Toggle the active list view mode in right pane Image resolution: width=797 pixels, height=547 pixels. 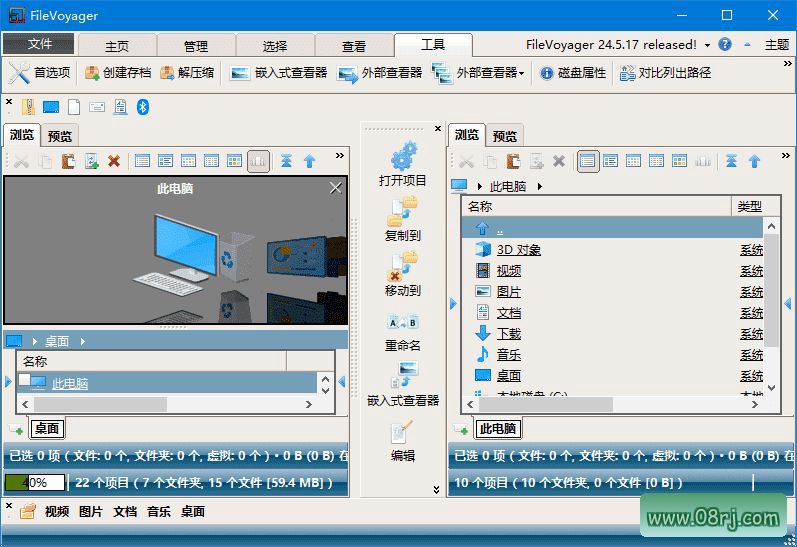[588, 162]
